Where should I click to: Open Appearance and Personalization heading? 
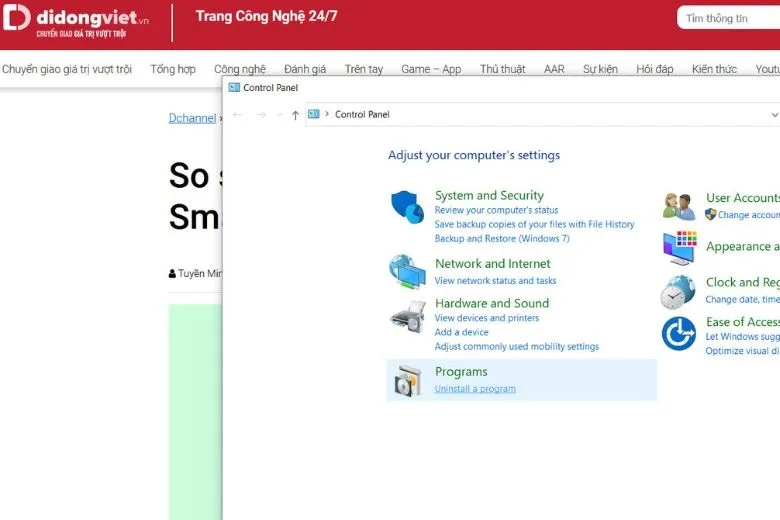pyautogui.click(x=743, y=246)
